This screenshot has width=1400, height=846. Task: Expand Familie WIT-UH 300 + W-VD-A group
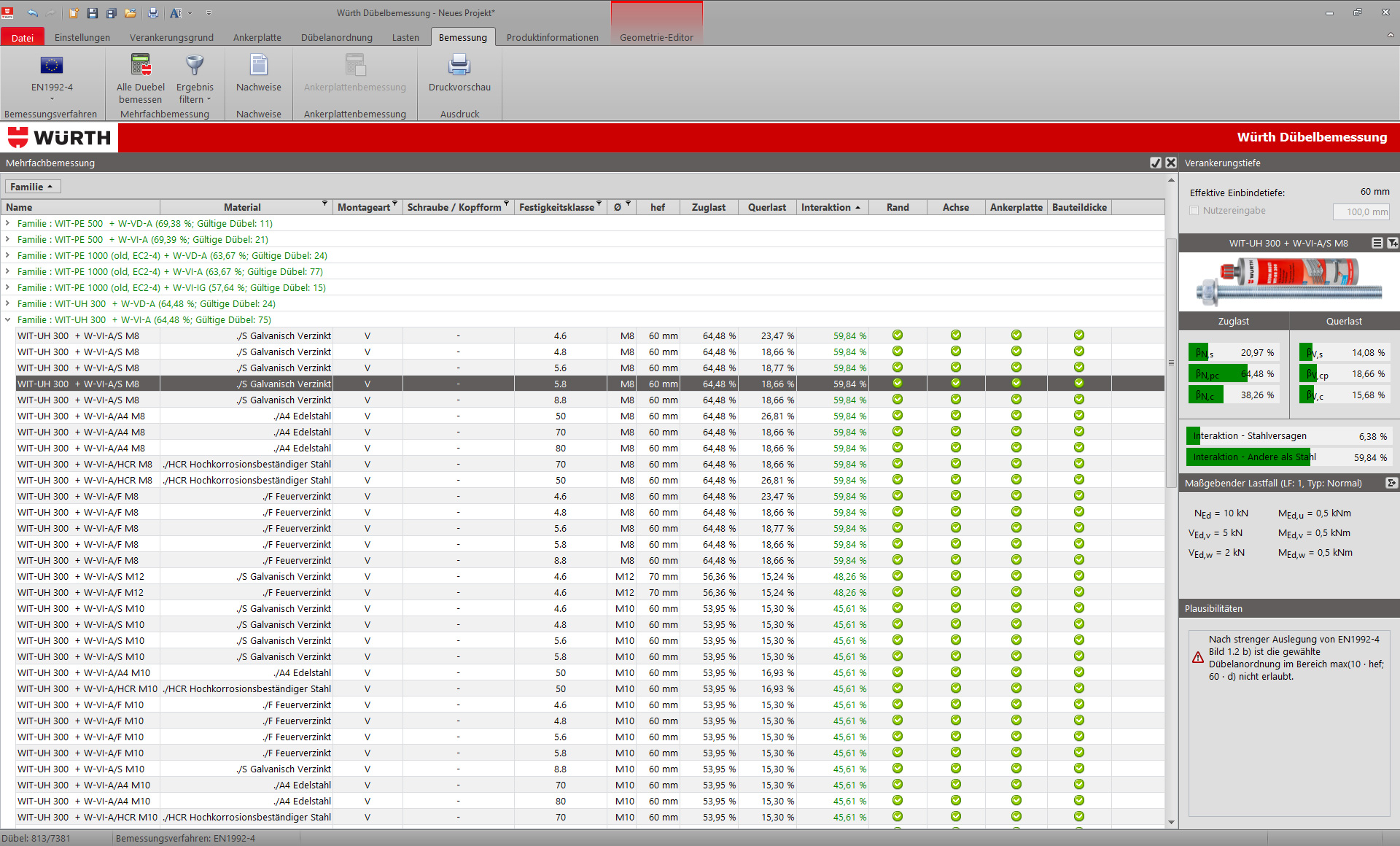pyautogui.click(x=7, y=303)
